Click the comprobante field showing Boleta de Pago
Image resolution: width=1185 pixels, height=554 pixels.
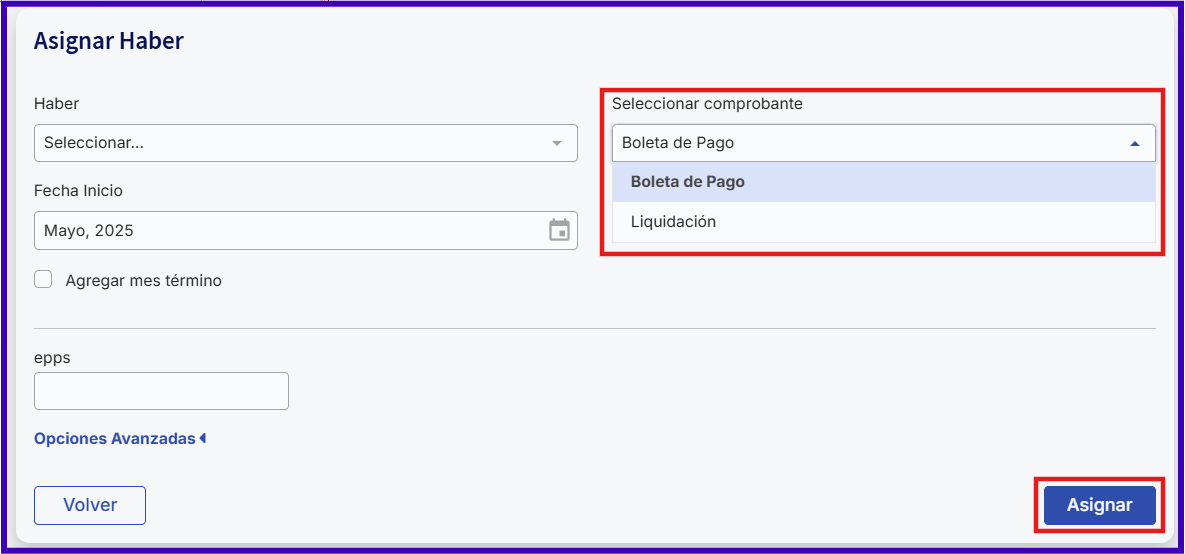tap(883, 143)
